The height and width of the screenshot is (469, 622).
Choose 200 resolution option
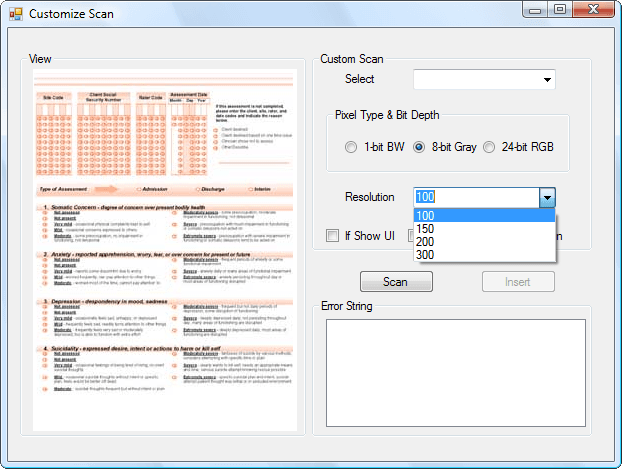click(x=484, y=242)
